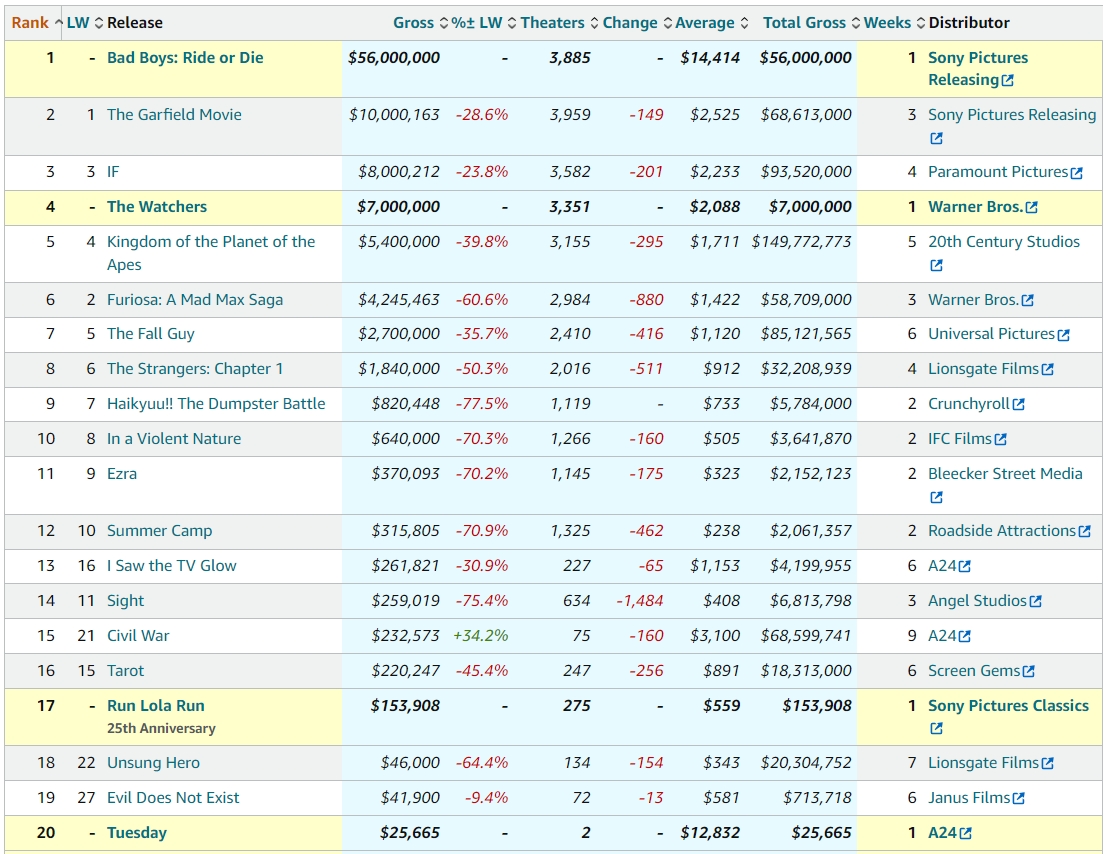Open the Tarot release link
The image size is (1108, 854).
[125, 671]
